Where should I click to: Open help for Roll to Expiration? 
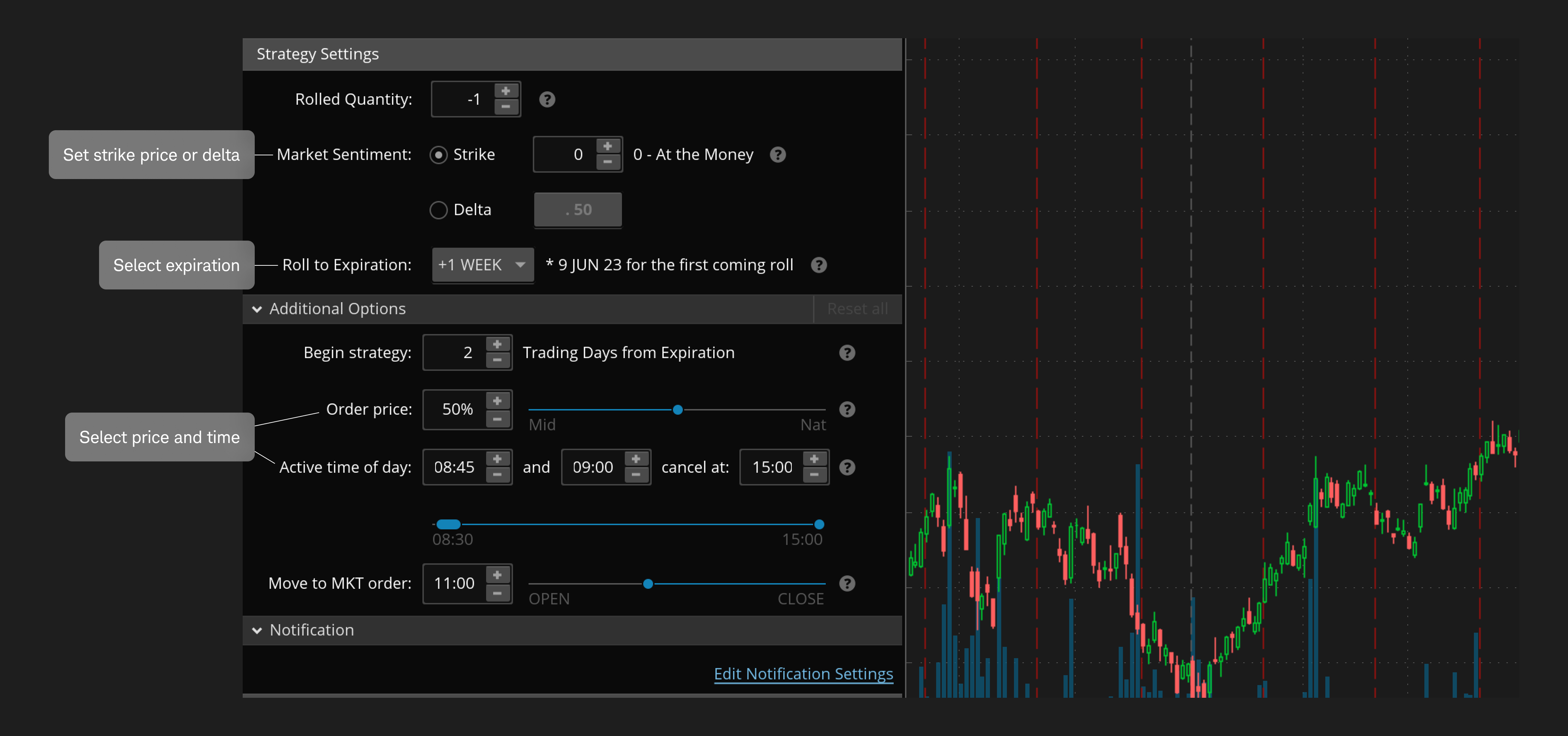tap(819, 265)
